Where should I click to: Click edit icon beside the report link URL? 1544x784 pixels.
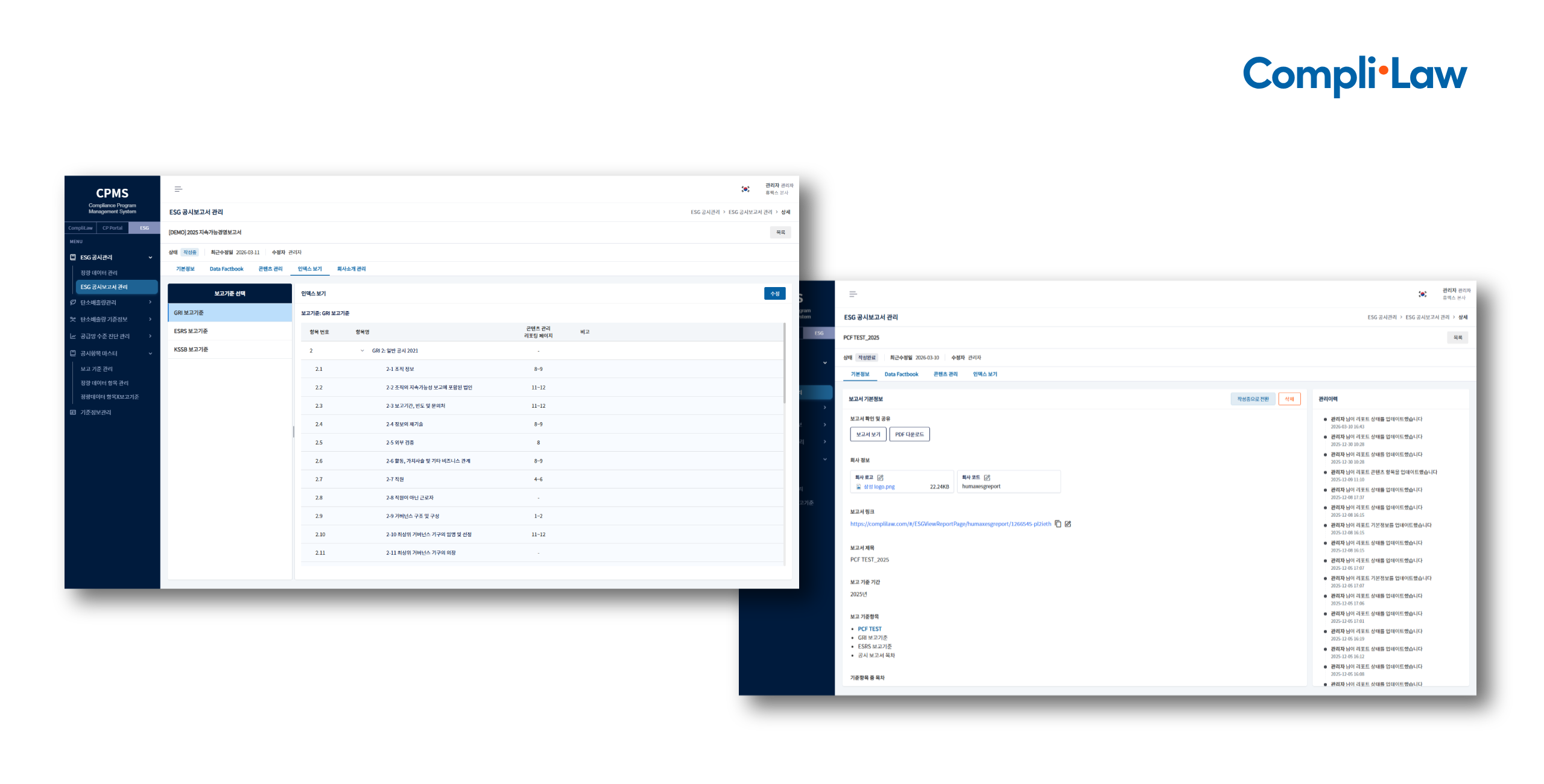(x=1068, y=524)
